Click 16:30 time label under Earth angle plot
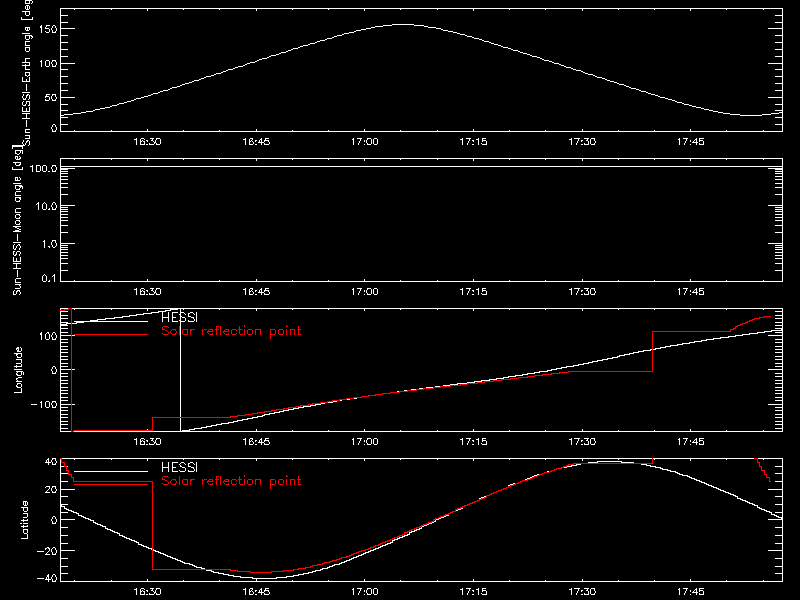The image size is (800, 600). (147, 142)
